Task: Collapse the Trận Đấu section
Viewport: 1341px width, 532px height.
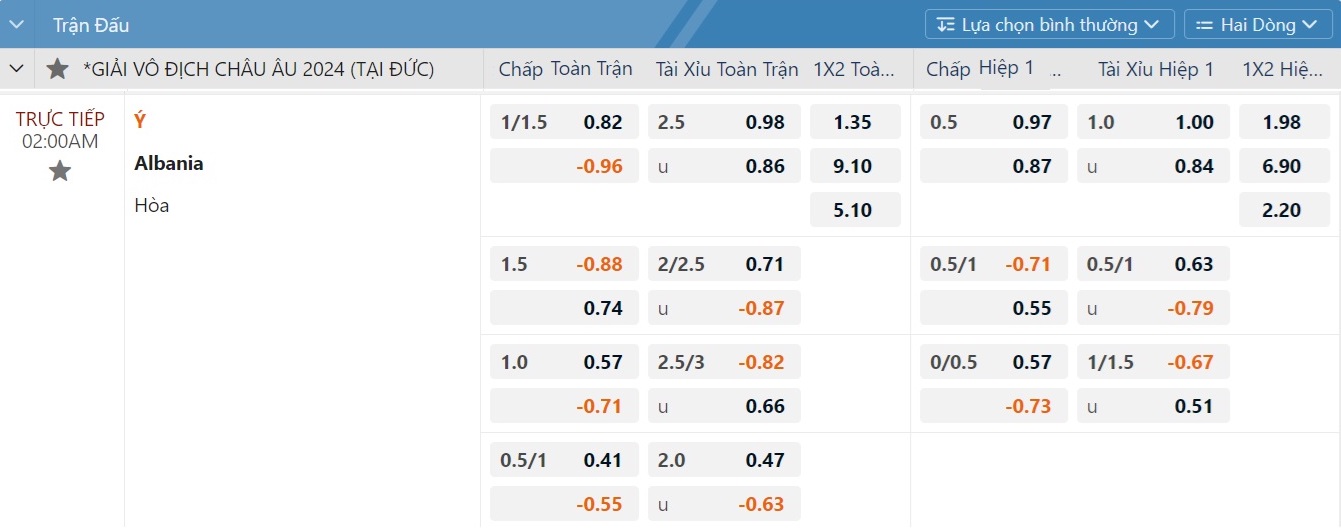Action: click(16, 25)
